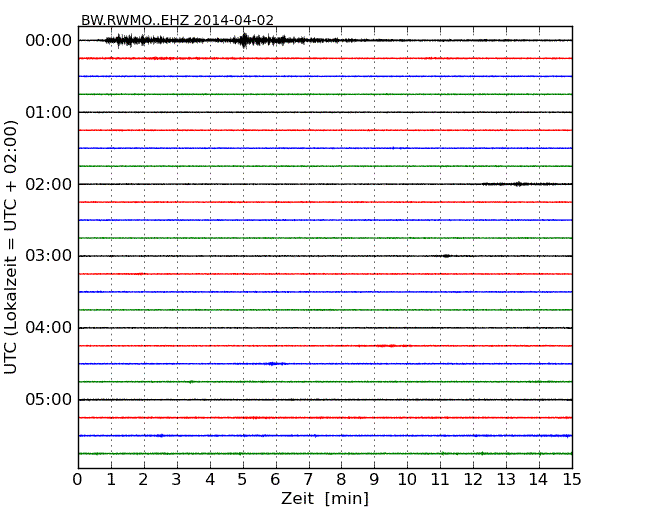Screen dimensions: 650x520
Task: Click the 02:00 time label
Action: coord(49,184)
